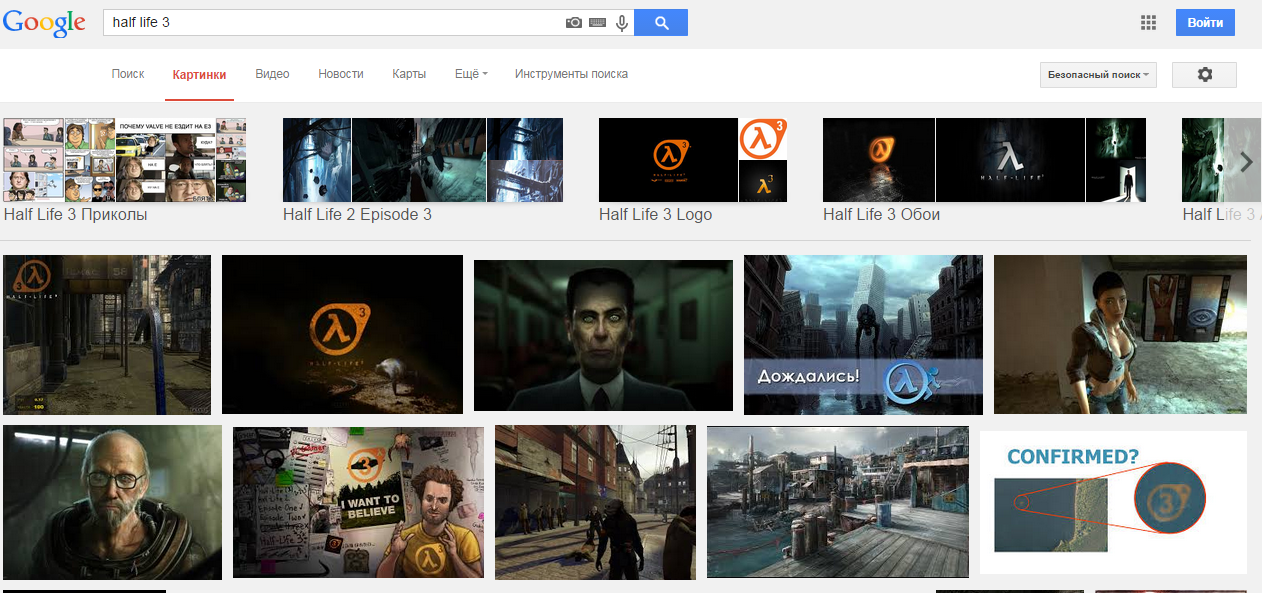Switch to the Поиск tab

(128, 74)
